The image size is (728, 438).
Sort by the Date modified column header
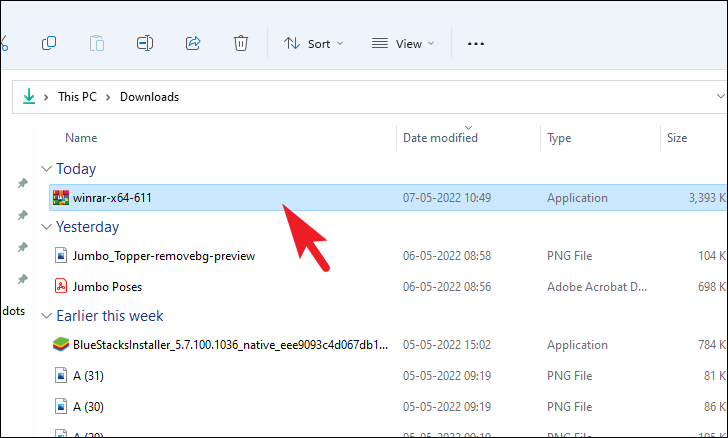[x=440, y=137]
